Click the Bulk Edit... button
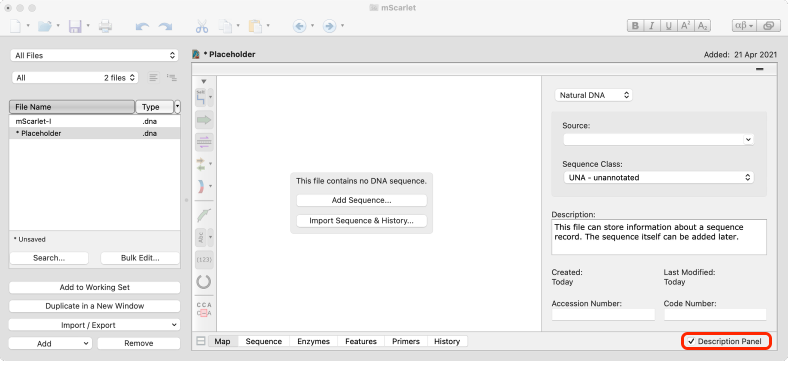 [x=140, y=258]
